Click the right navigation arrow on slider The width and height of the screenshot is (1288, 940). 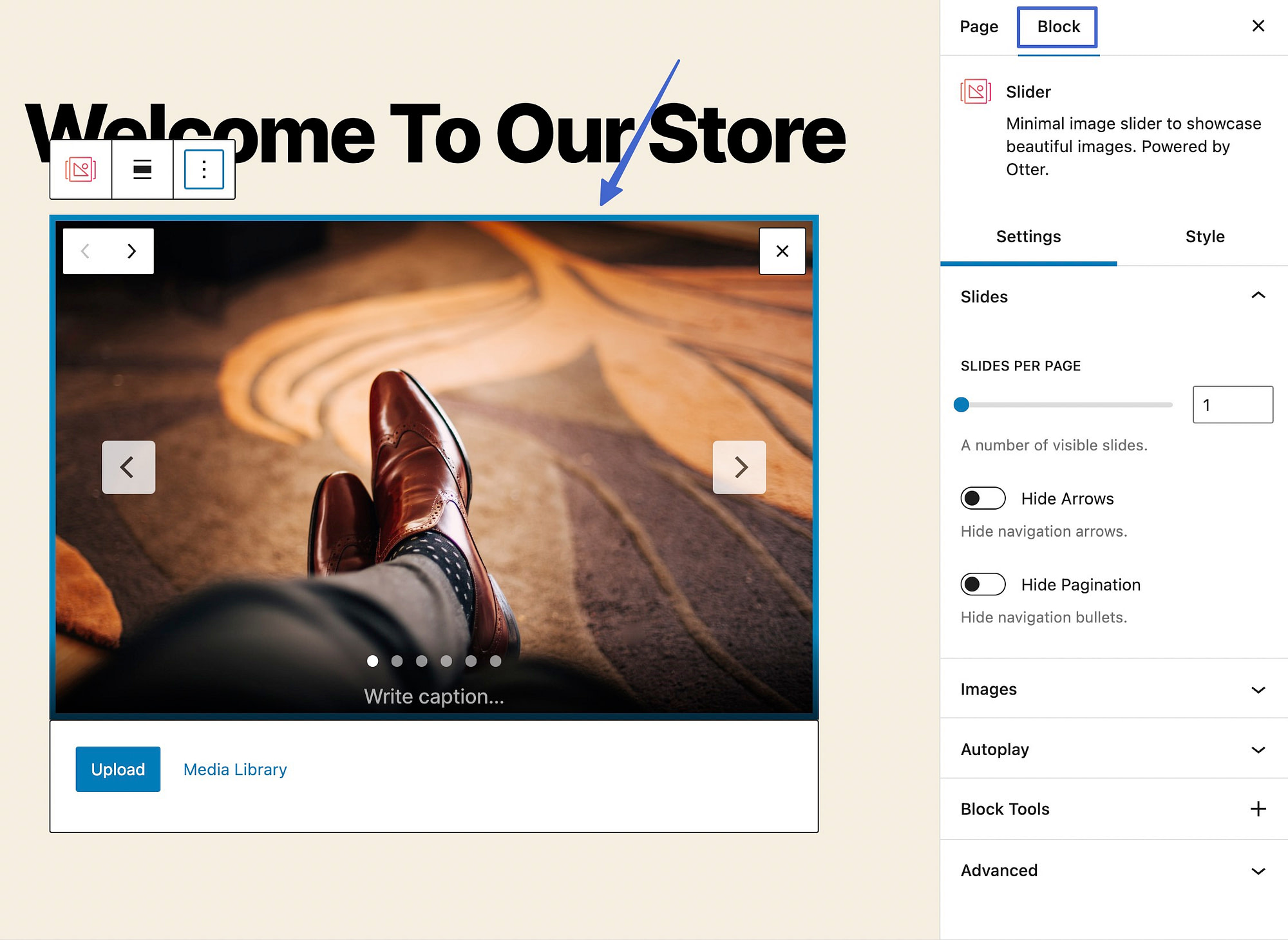740,467
